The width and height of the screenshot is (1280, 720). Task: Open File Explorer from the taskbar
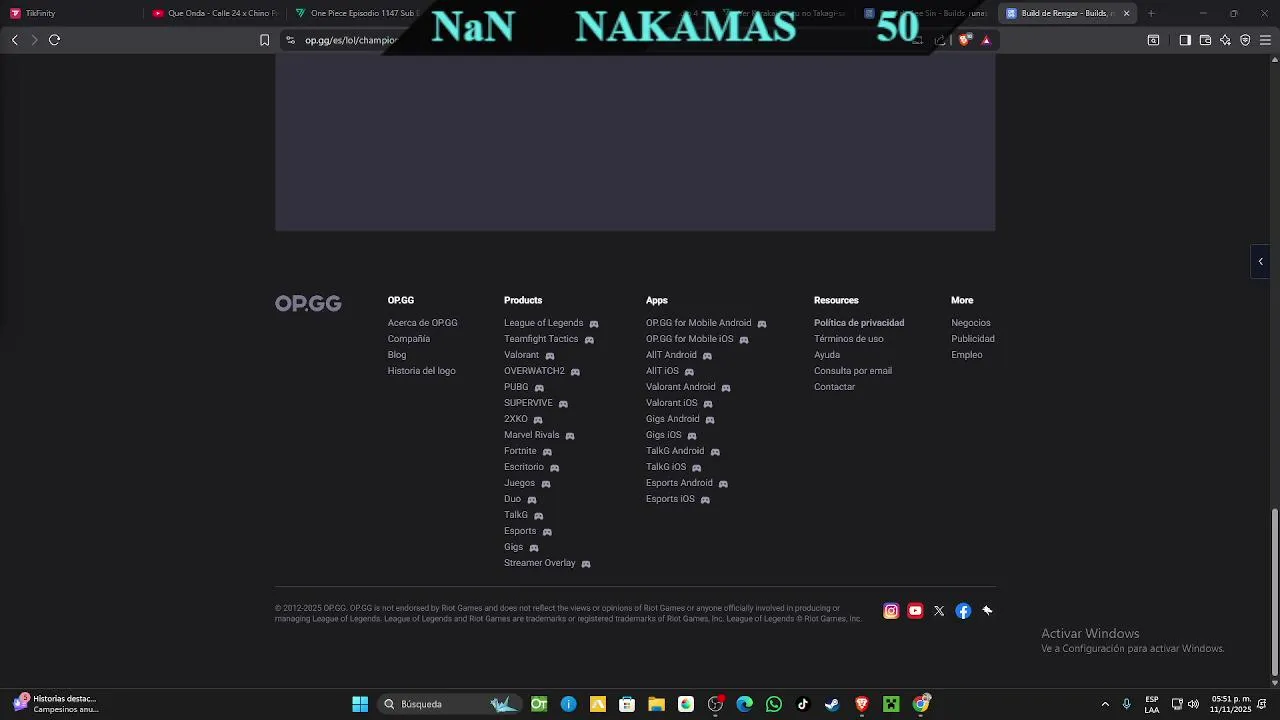click(656, 704)
